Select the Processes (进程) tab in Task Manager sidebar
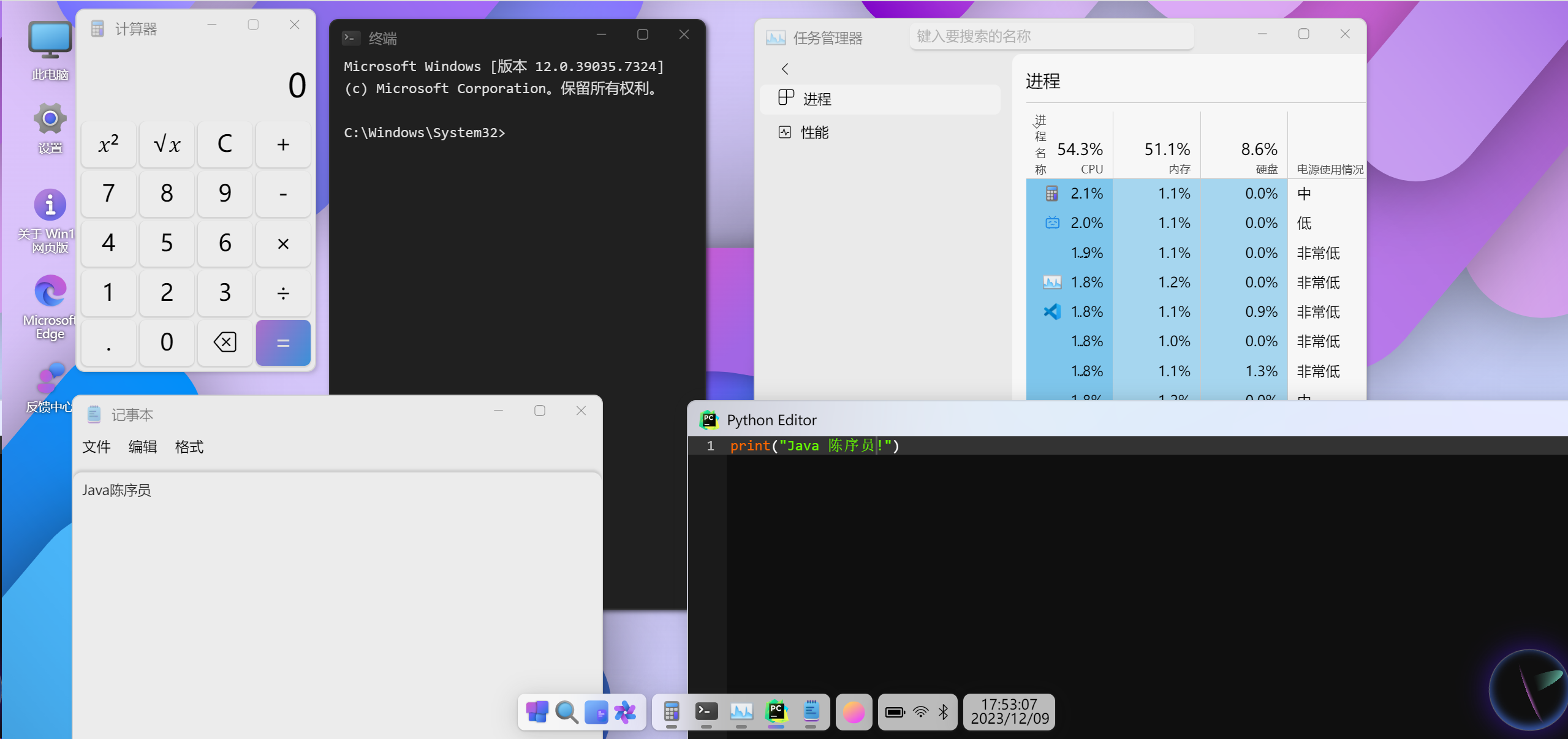This screenshot has width=1568, height=739. click(x=880, y=99)
